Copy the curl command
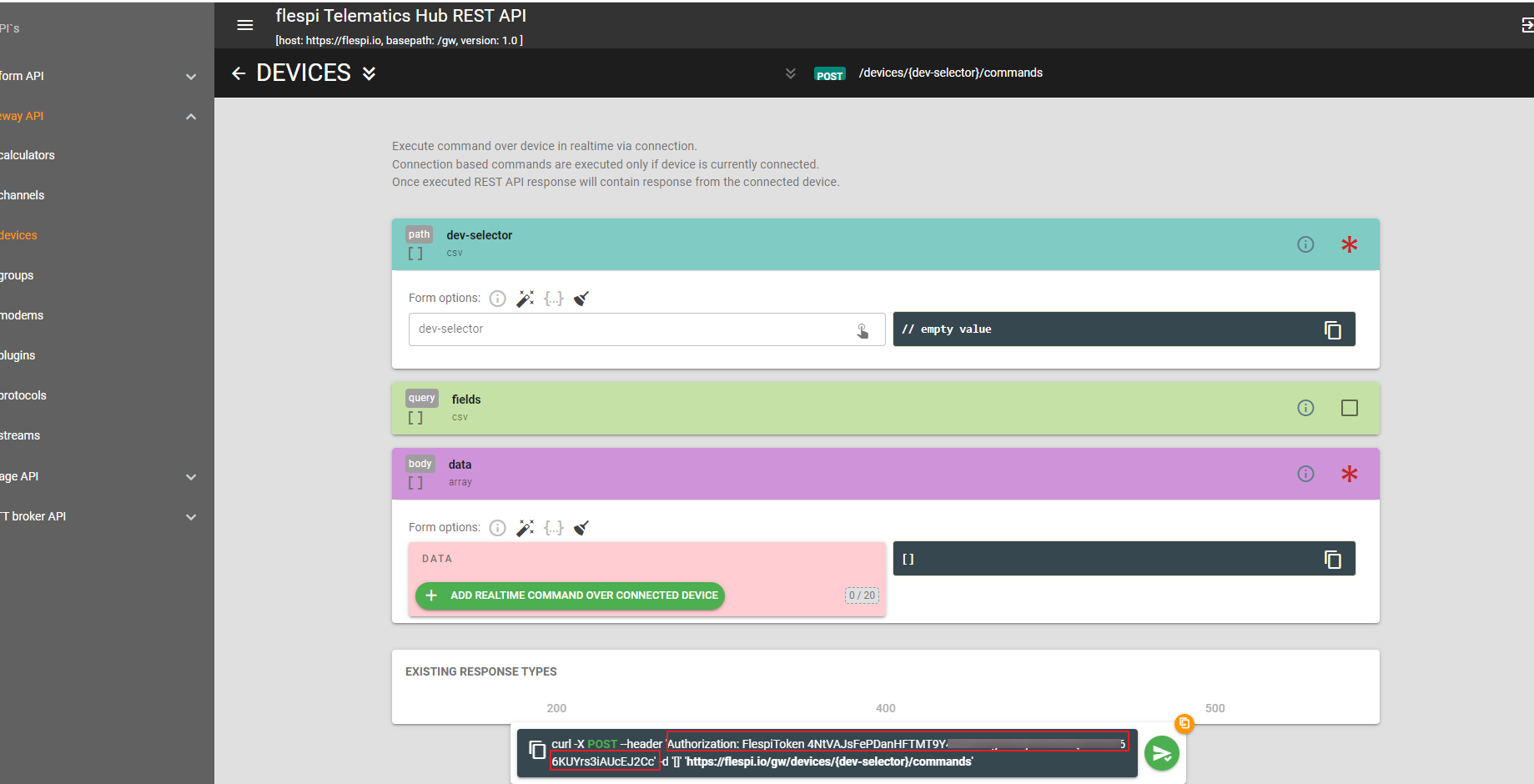 538,750
